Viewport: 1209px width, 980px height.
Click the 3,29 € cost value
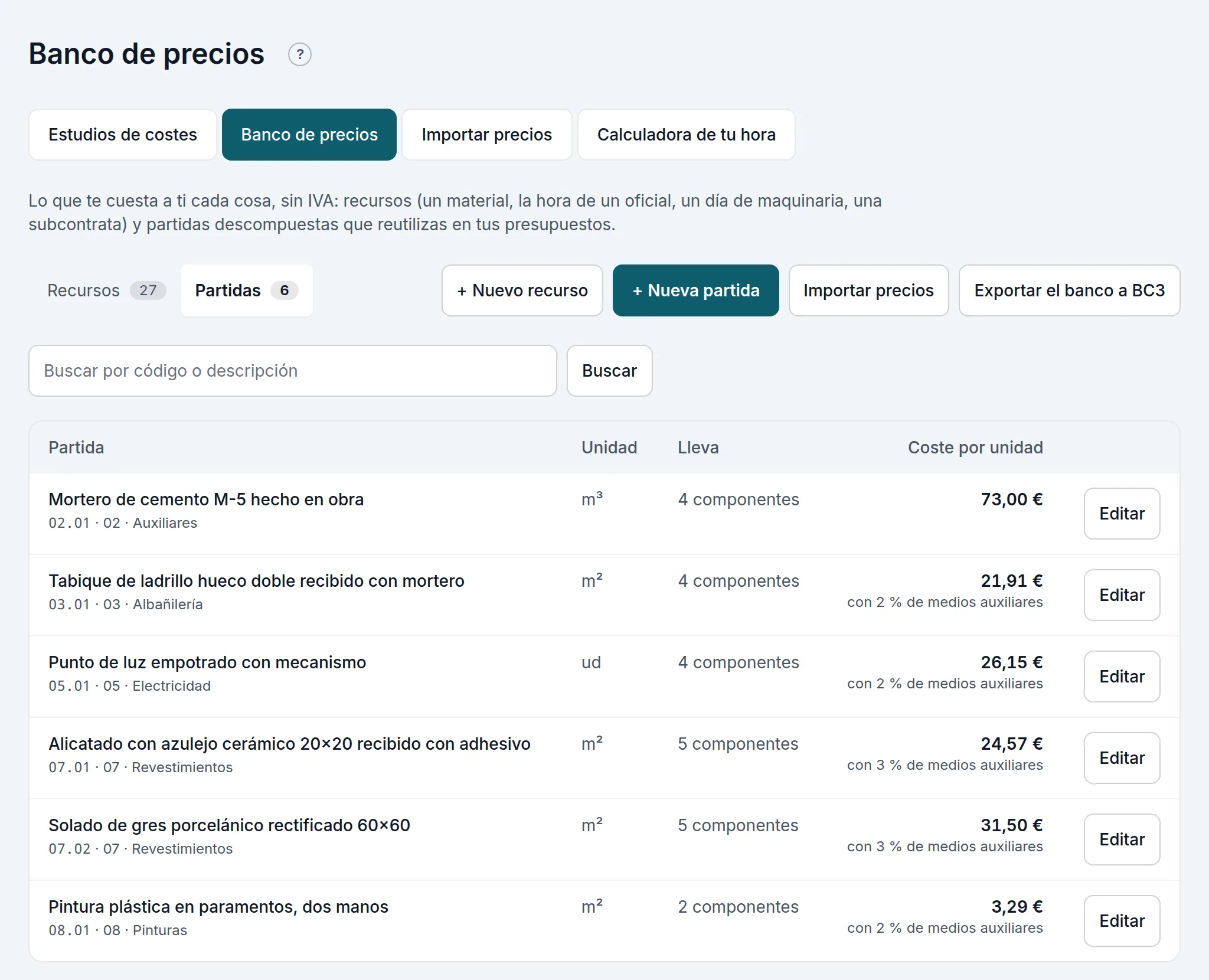1017,907
